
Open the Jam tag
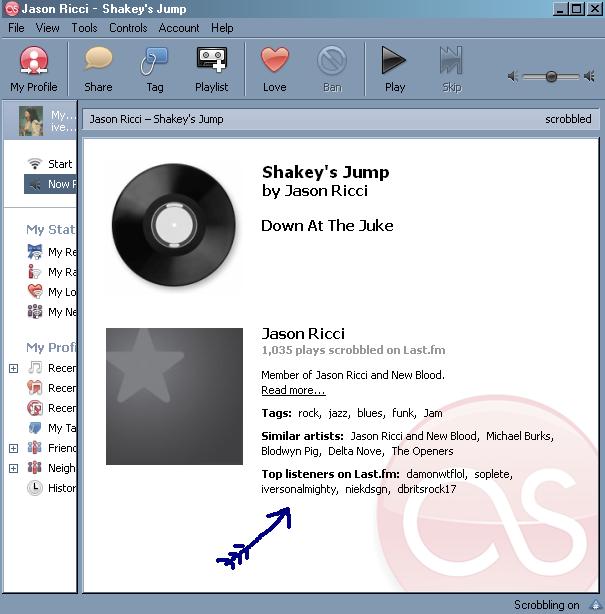tap(433, 413)
